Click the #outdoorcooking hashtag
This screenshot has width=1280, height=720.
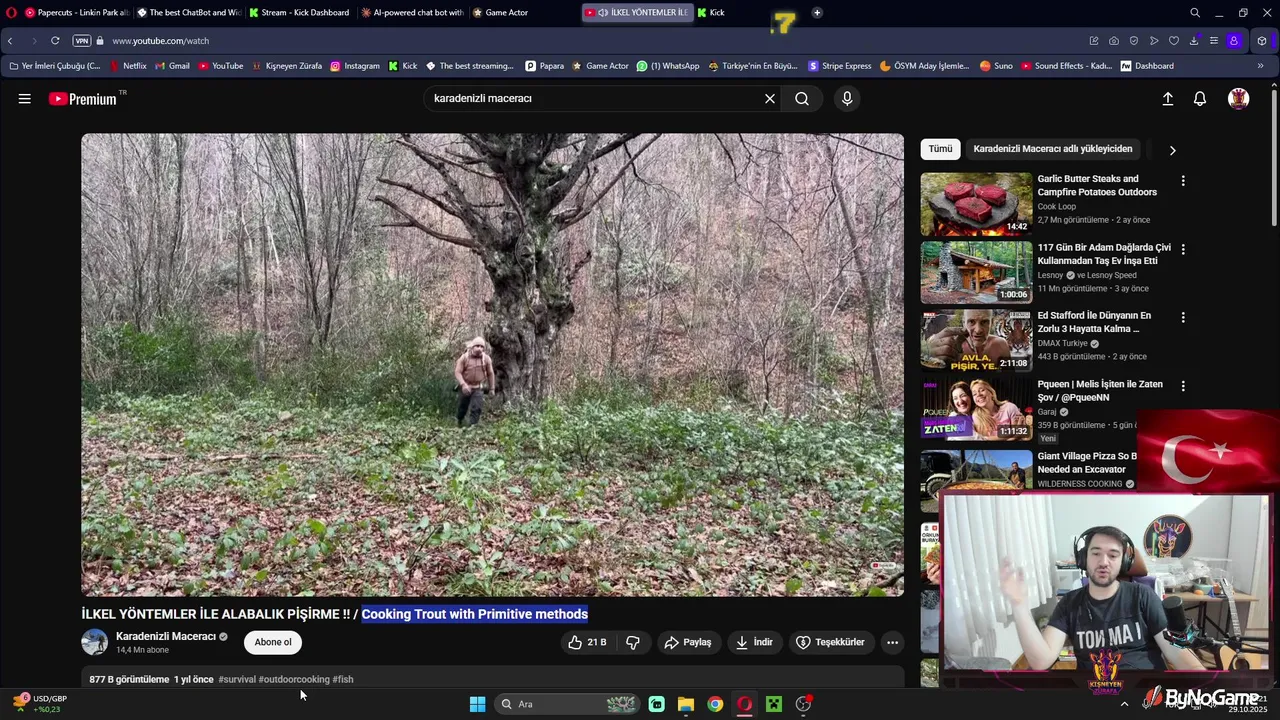pyautogui.click(x=294, y=679)
